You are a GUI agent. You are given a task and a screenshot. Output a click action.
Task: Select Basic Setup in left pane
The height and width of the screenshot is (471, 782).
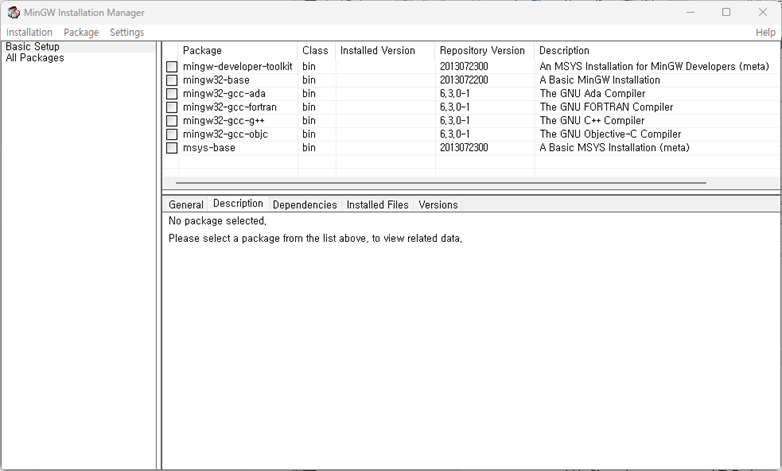point(32,46)
